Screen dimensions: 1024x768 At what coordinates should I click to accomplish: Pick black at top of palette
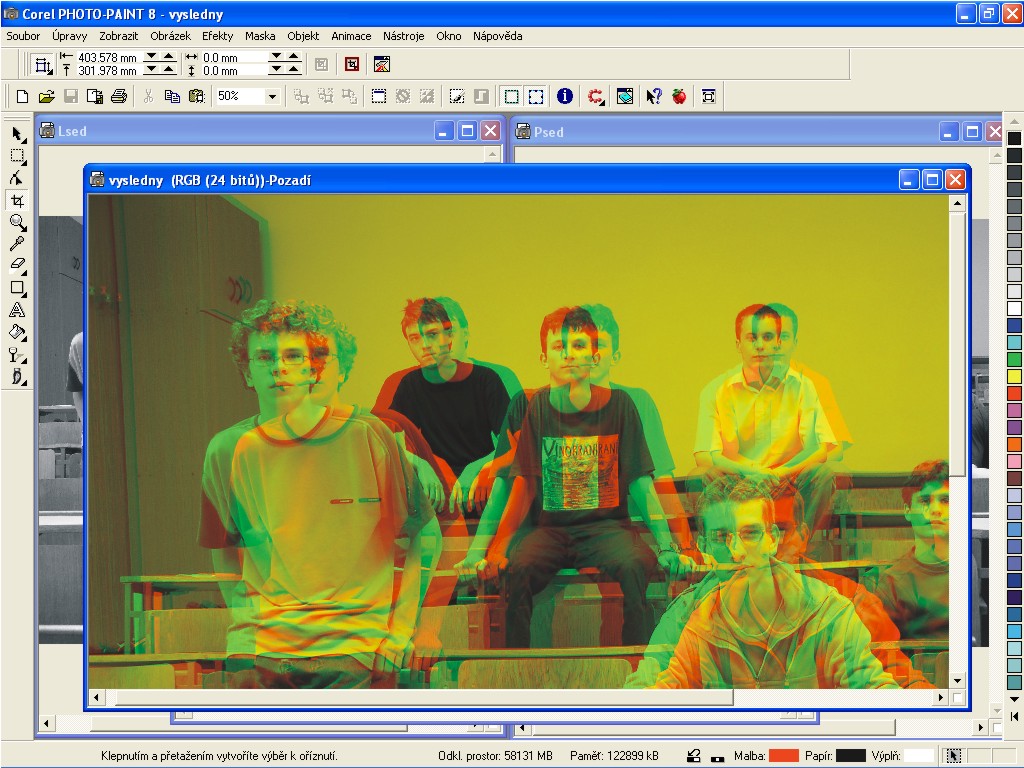point(1014,138)
